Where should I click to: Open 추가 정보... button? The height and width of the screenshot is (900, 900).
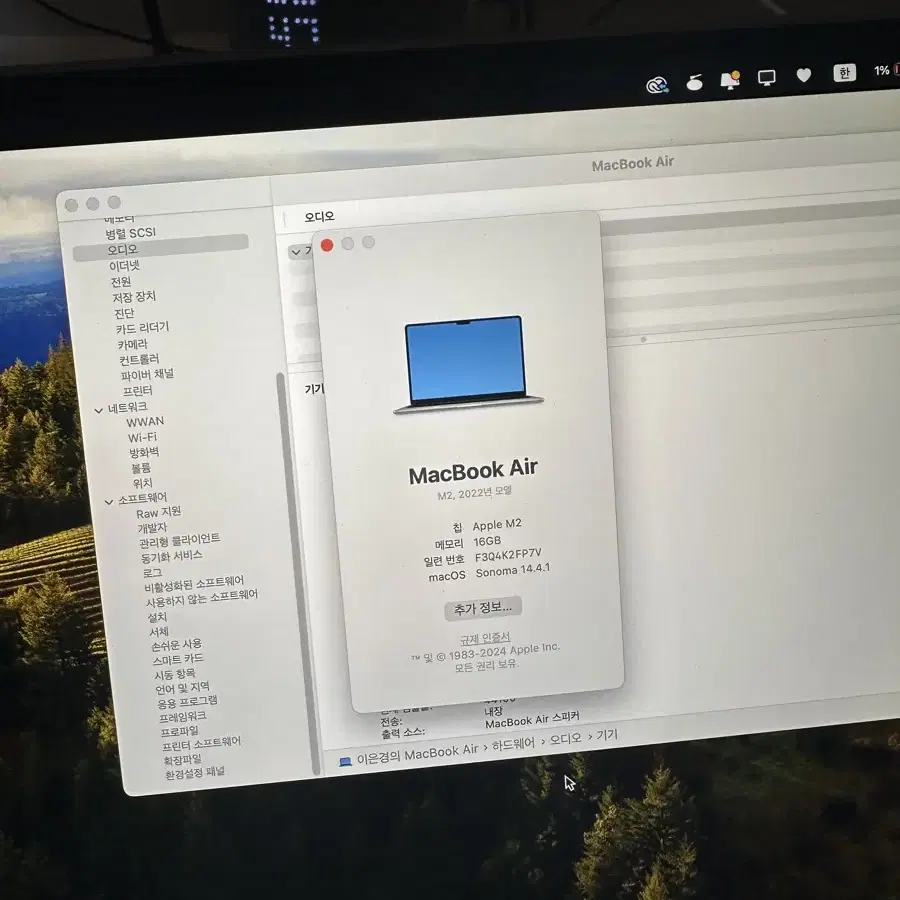point(483,608)
